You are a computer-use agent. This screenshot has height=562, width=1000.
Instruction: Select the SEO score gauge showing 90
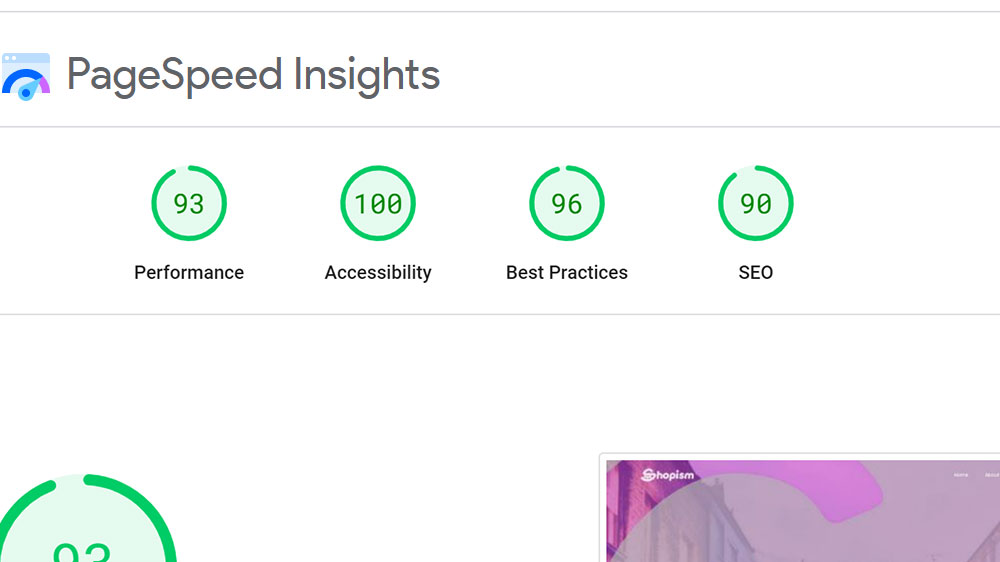pyautogui.click(x=756, y=203)
